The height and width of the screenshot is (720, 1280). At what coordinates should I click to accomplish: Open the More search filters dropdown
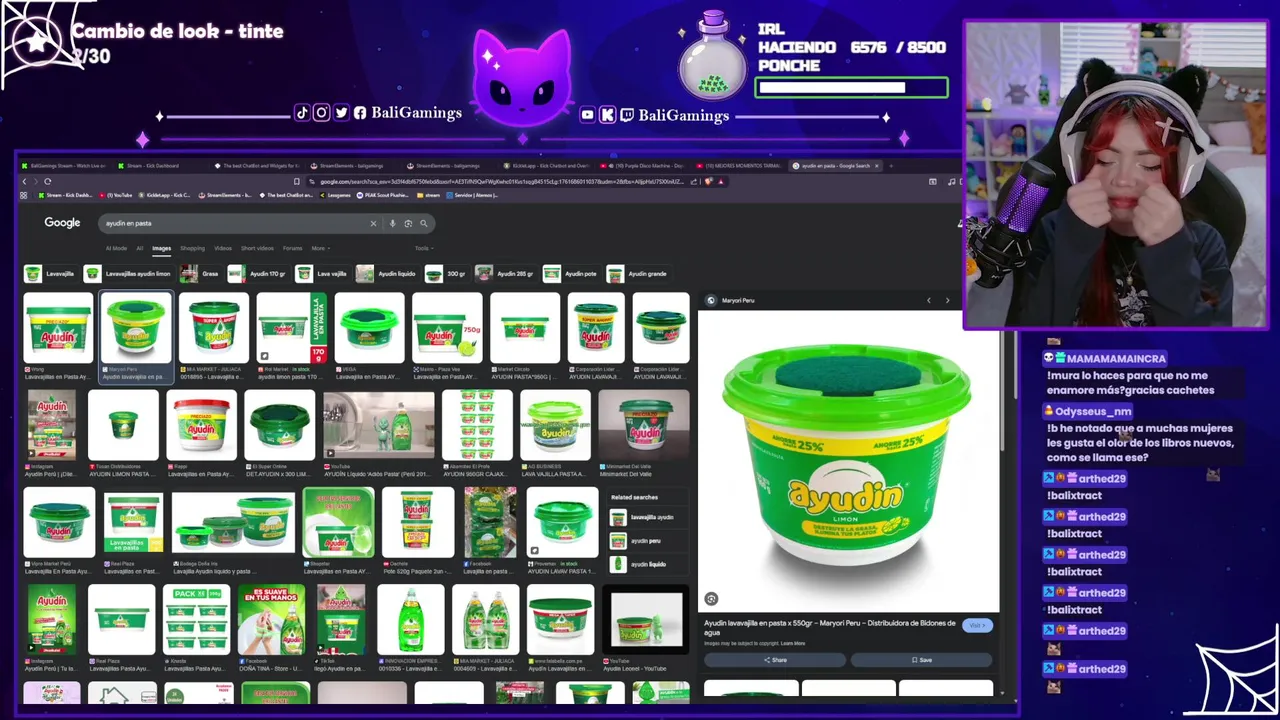[320, 248]
